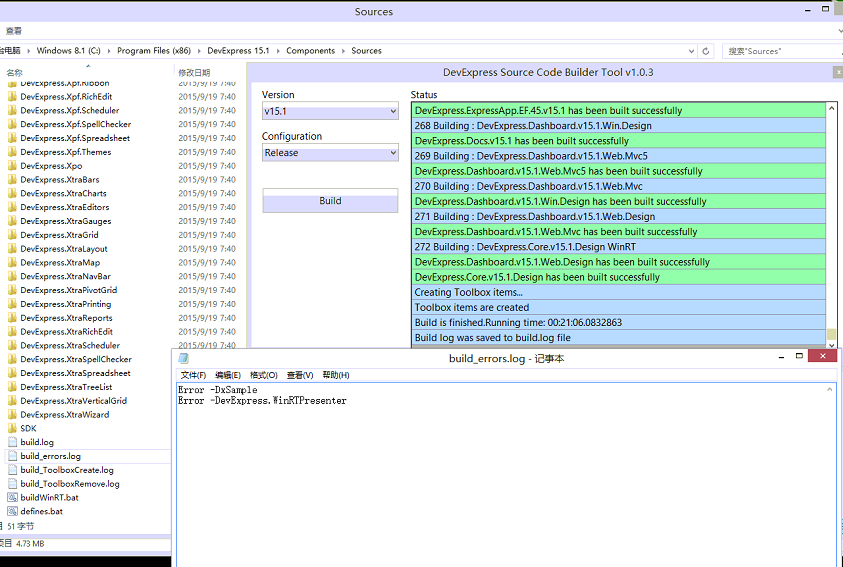Select the DevExpress.XtraPrinting folder icon
The width and height of the screenshot is (843, 567).
(12, 304)
